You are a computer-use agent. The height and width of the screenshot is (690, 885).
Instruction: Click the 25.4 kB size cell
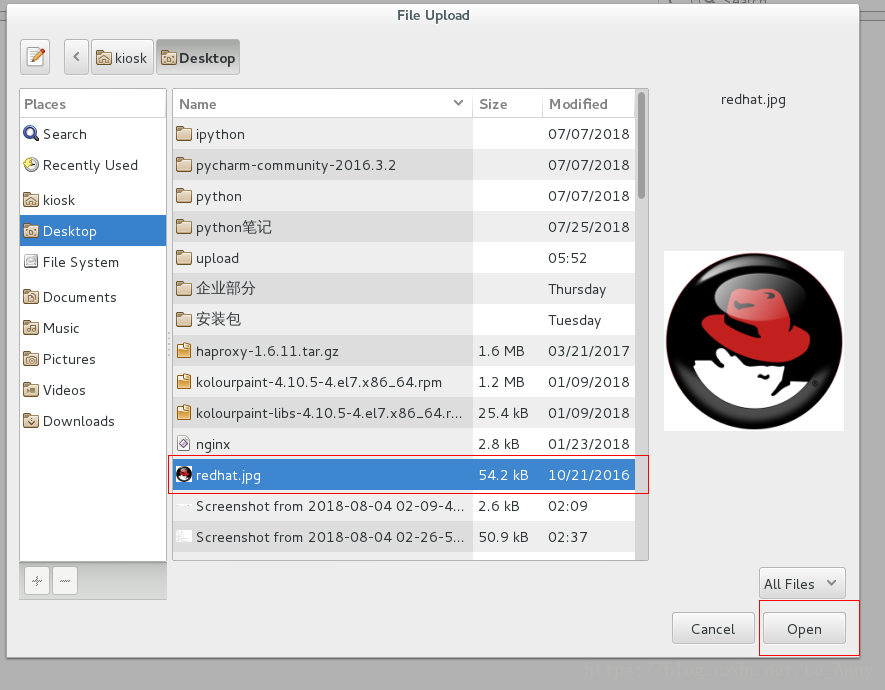(x=503, y=414)
